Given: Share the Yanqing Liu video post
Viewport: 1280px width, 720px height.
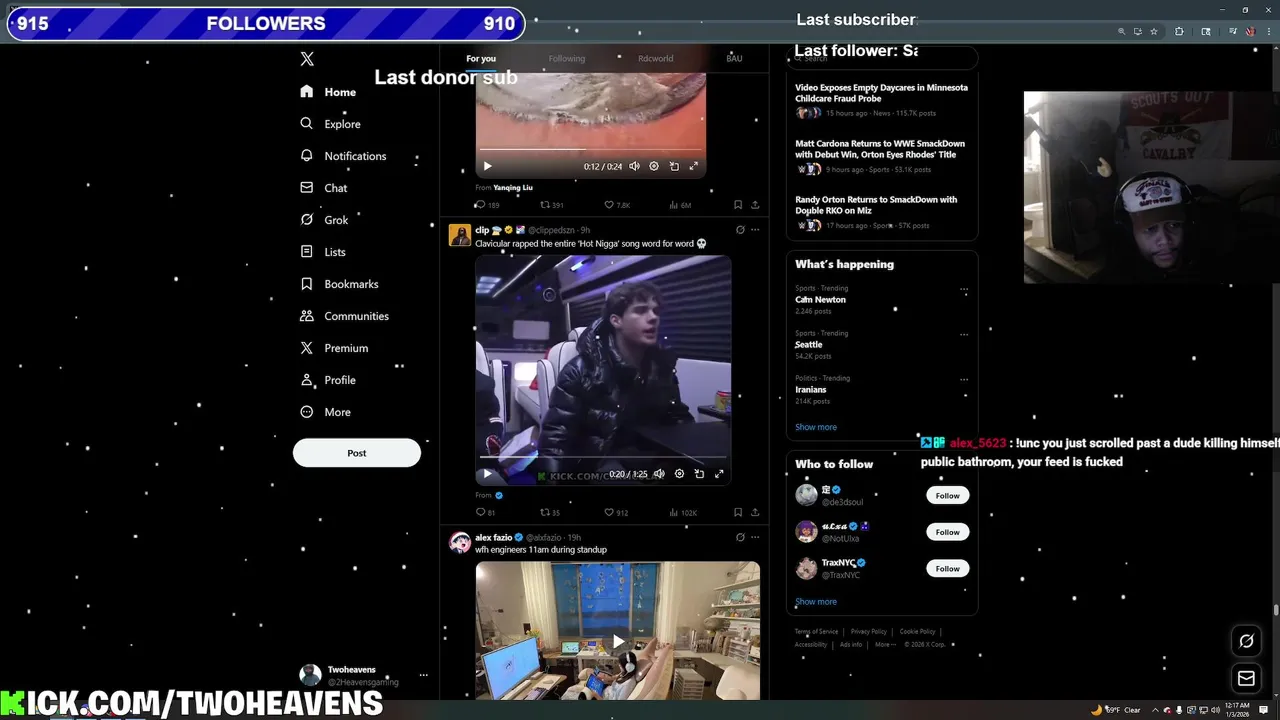Looking at the screenshot, I should pyautogui.click(x=755, y=205).
